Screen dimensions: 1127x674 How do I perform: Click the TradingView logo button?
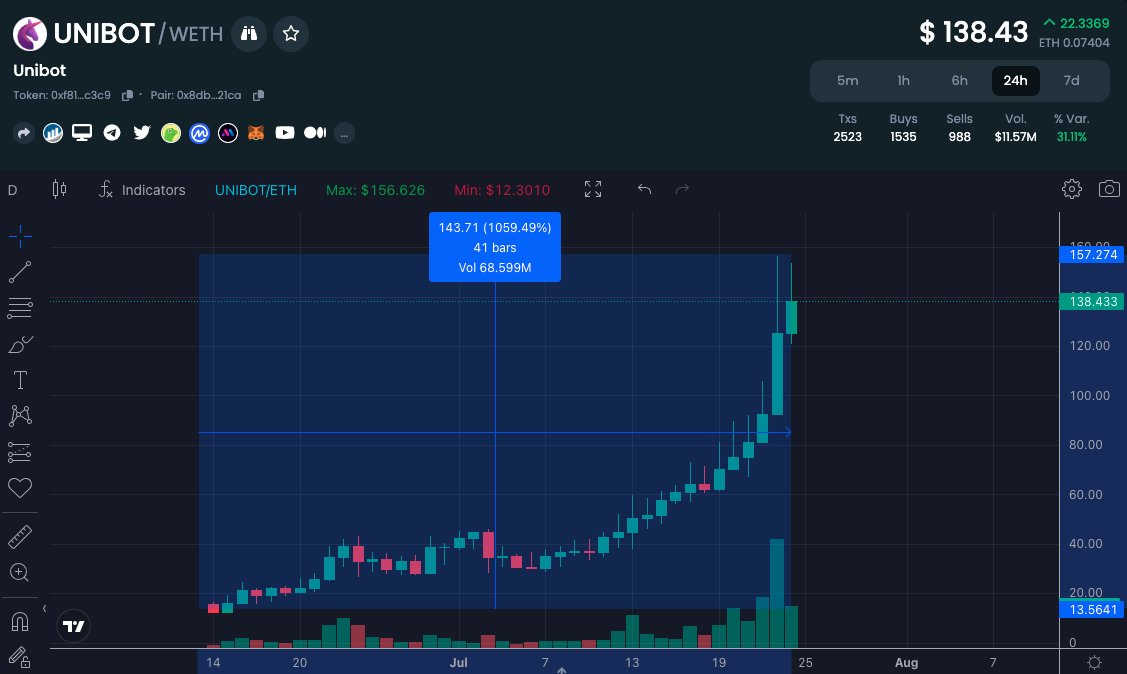[73, 627]
